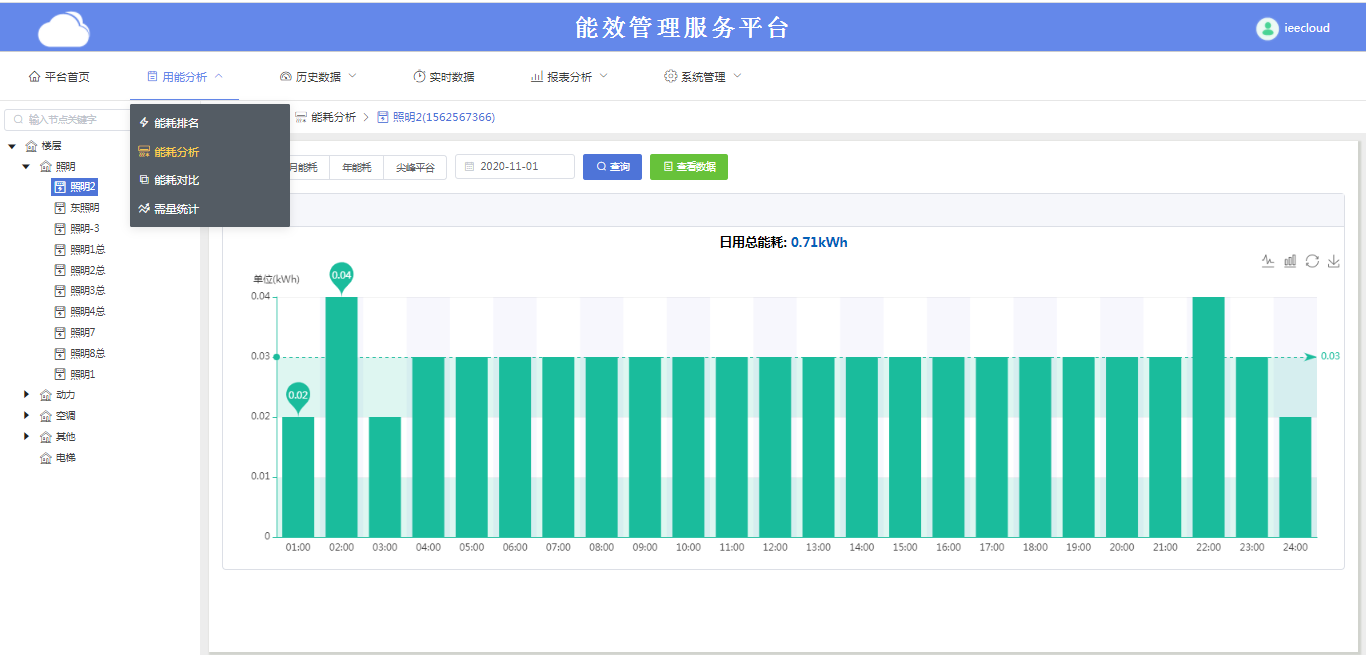Click the 22:00 bar in the chart

pyautogui.click(x=1208, y=417)
